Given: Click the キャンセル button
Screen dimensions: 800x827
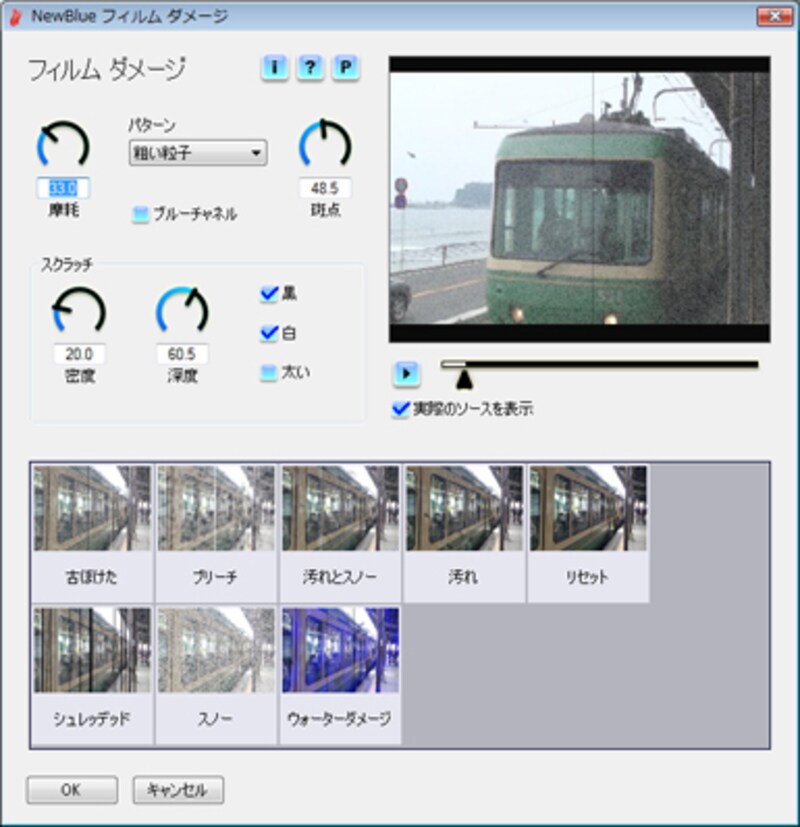Looking at the screenshot, I should tap(178, 790).
